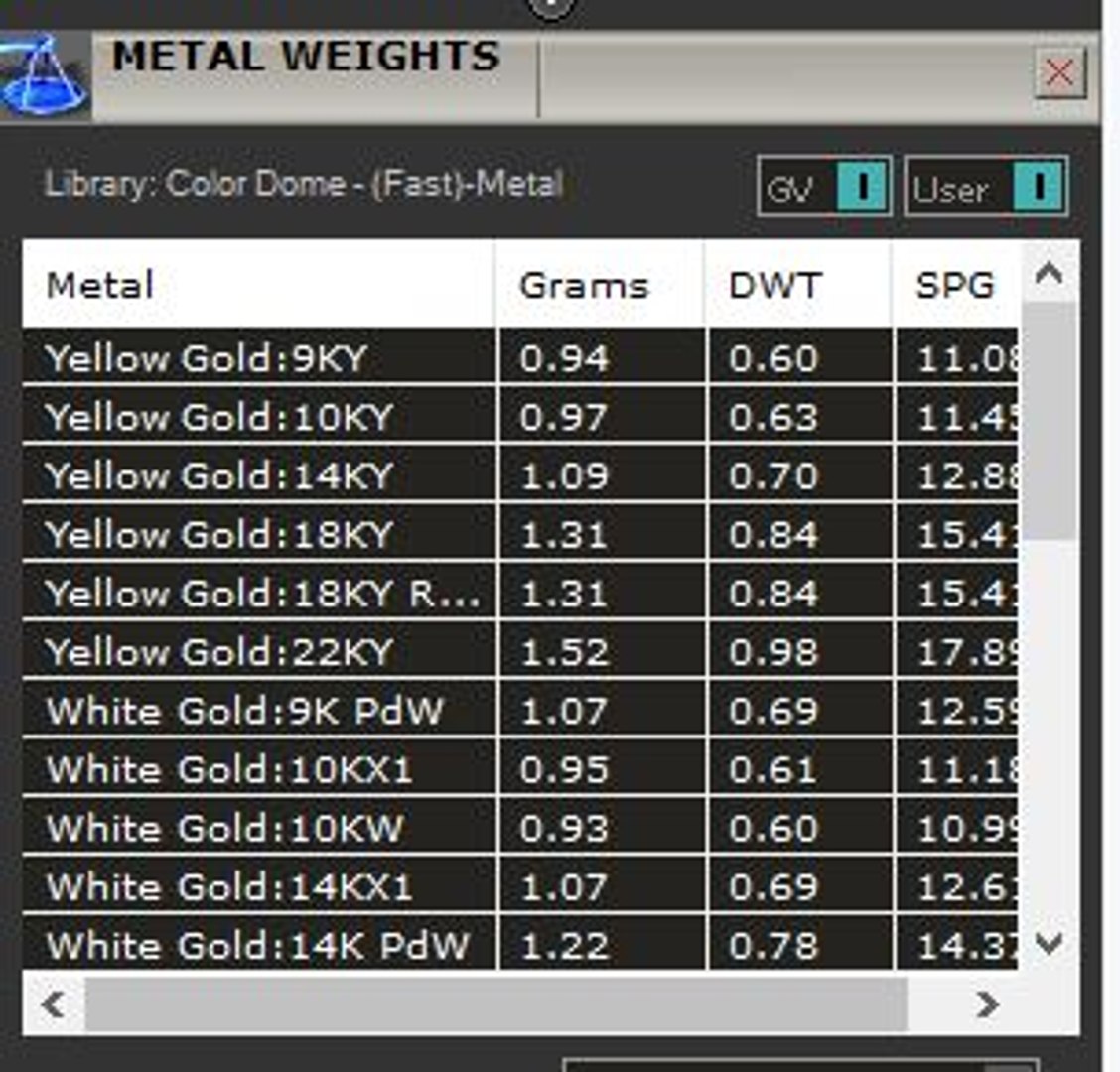Screen dimensions: 1120x1072
Task: Select the White Gold:14K PdW row
Action: point(520,943)
